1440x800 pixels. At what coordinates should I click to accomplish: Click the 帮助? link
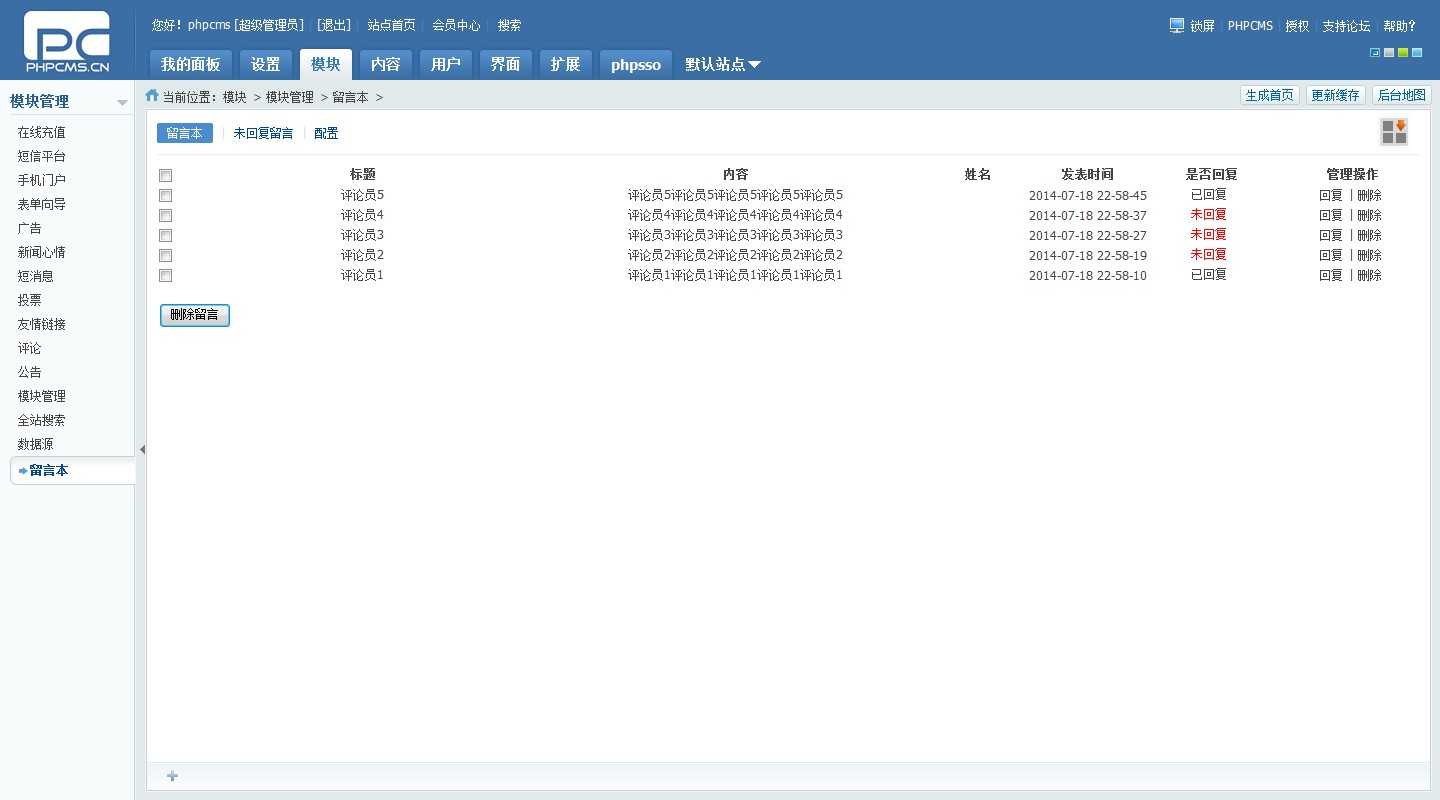(1400, 26)
